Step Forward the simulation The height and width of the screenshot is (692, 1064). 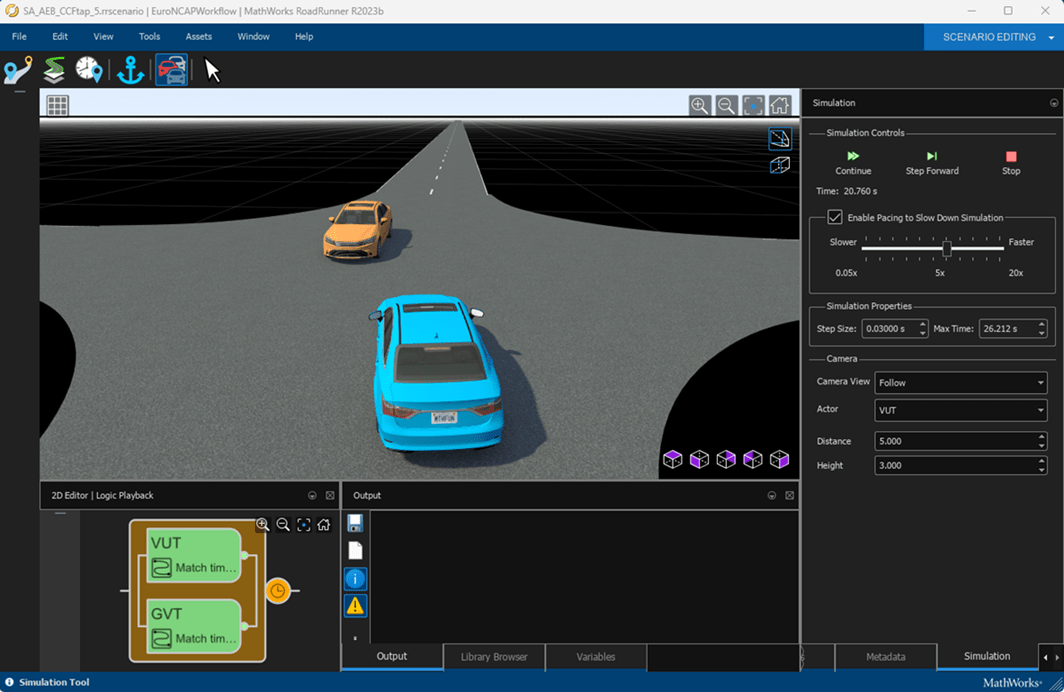932,163
